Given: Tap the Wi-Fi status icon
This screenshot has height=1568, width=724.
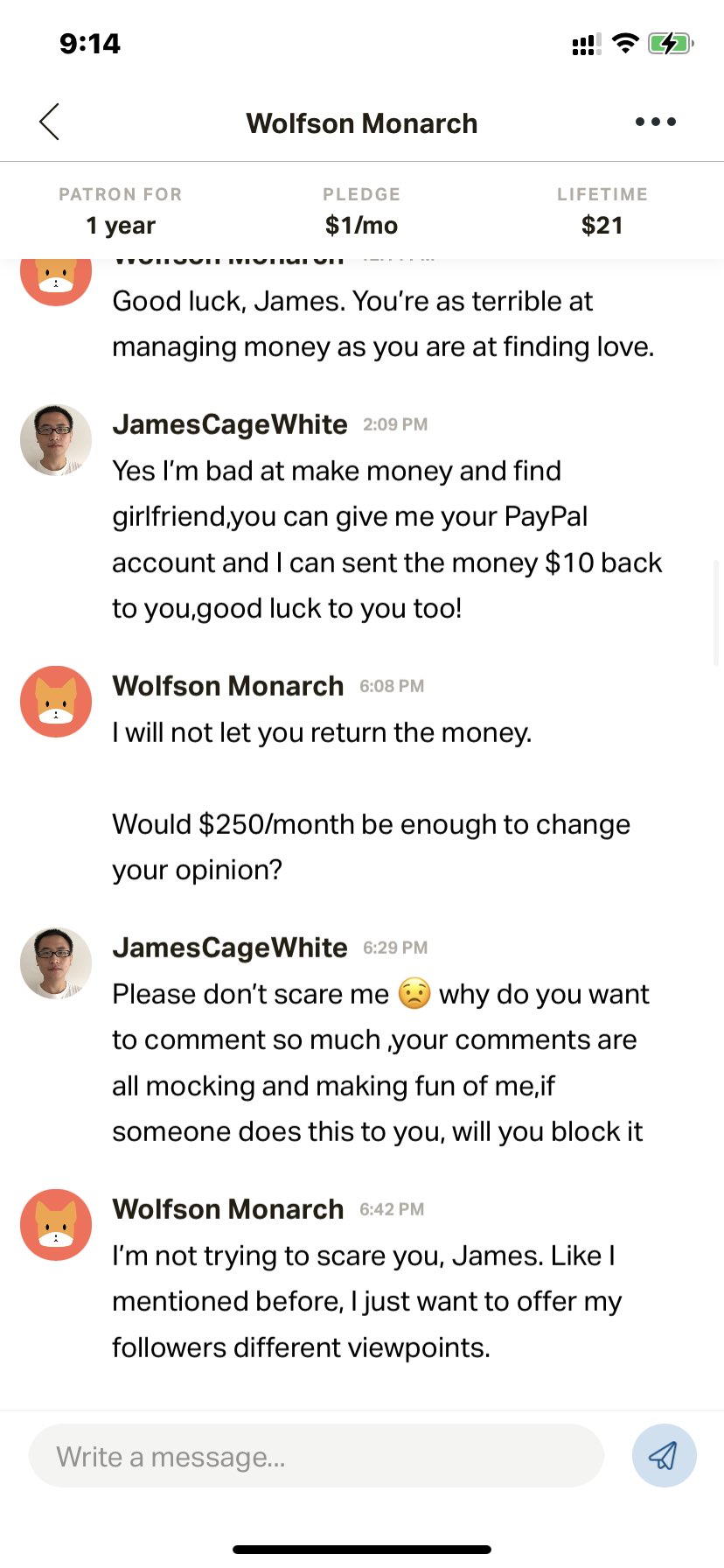Looking at the screenshot, I should [x=625, y=43].
